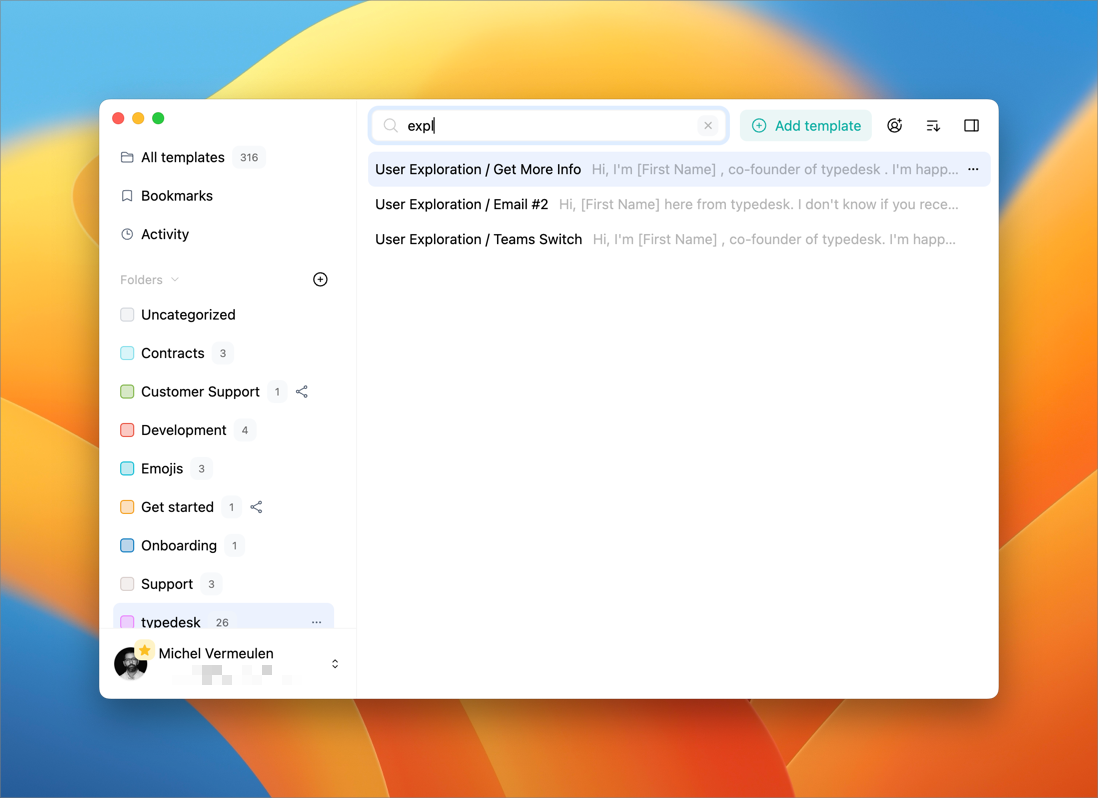Click the Add template button
The image size is (1098, 798).
click(806, 126)
